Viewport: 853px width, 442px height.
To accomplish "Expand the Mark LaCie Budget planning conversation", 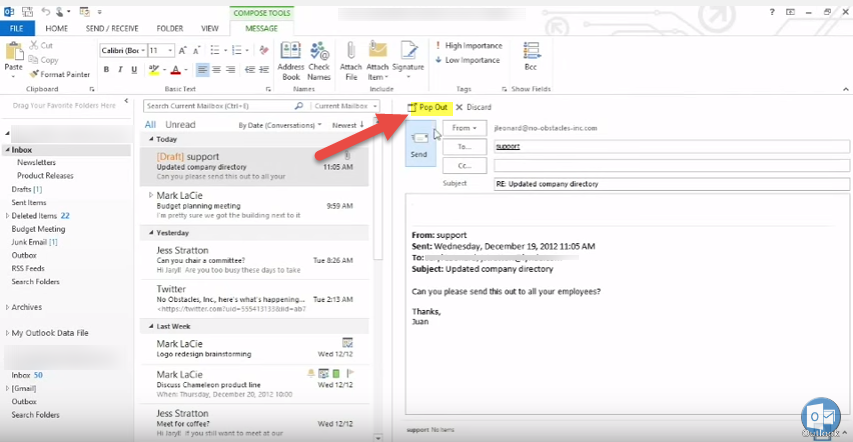I will coord(151,194).
